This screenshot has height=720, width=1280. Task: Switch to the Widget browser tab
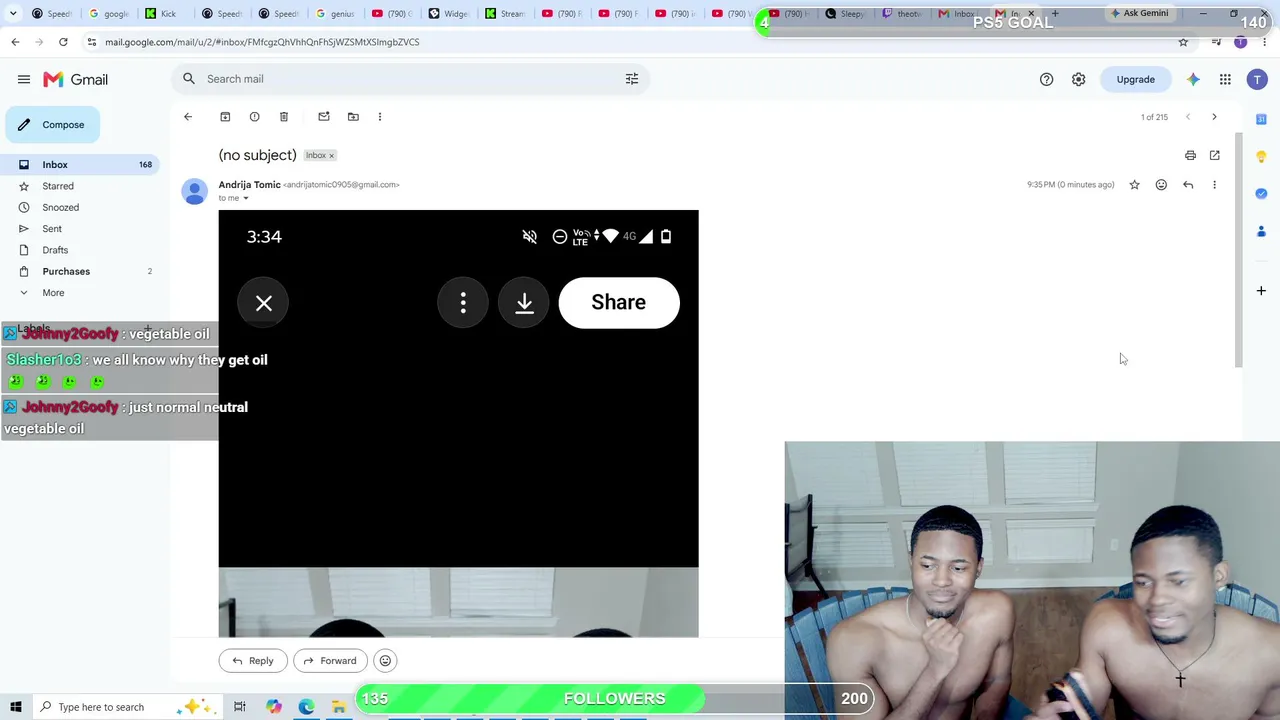449,14
